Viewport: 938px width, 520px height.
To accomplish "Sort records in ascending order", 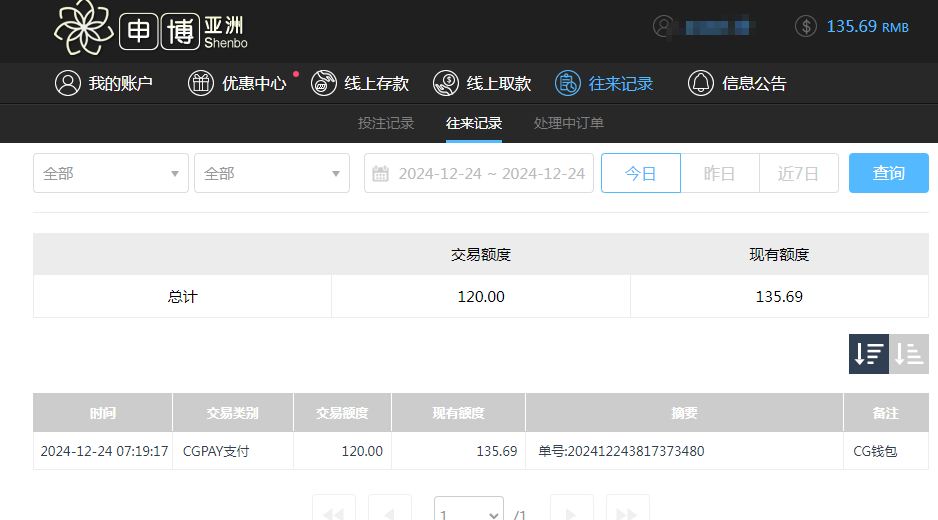I will click(x=909, y=354).
